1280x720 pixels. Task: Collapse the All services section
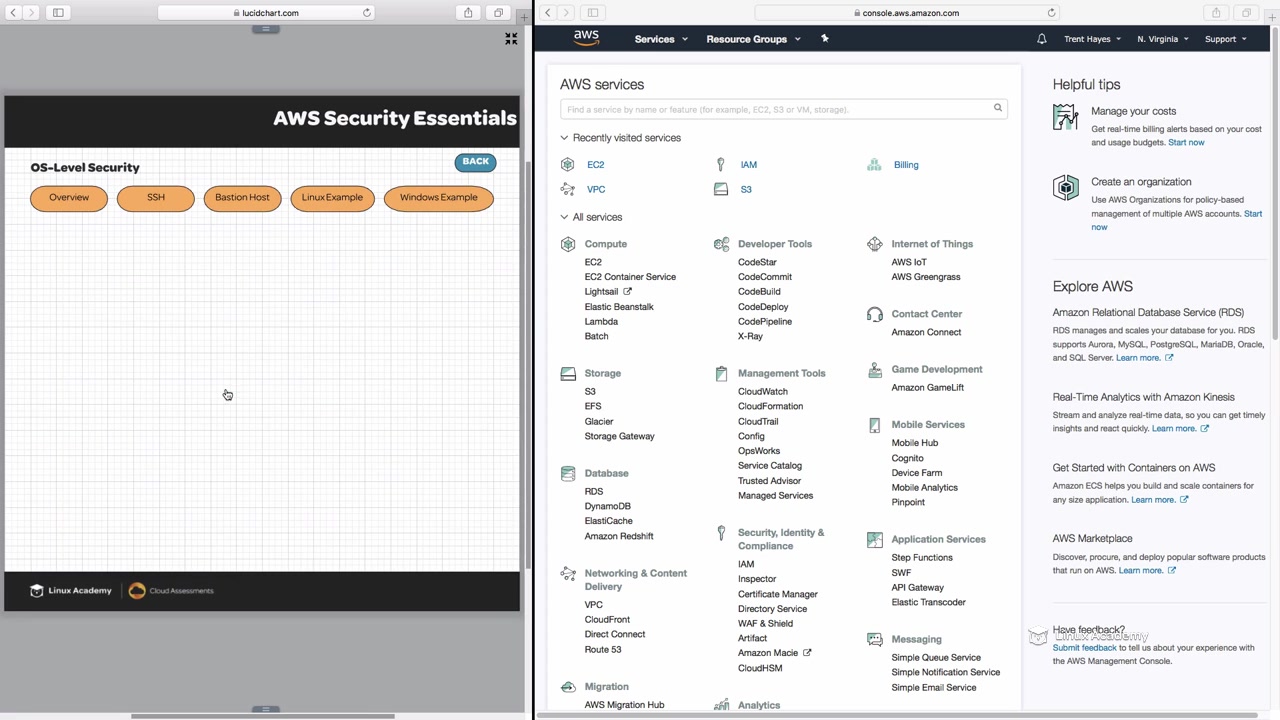point(564,217)
